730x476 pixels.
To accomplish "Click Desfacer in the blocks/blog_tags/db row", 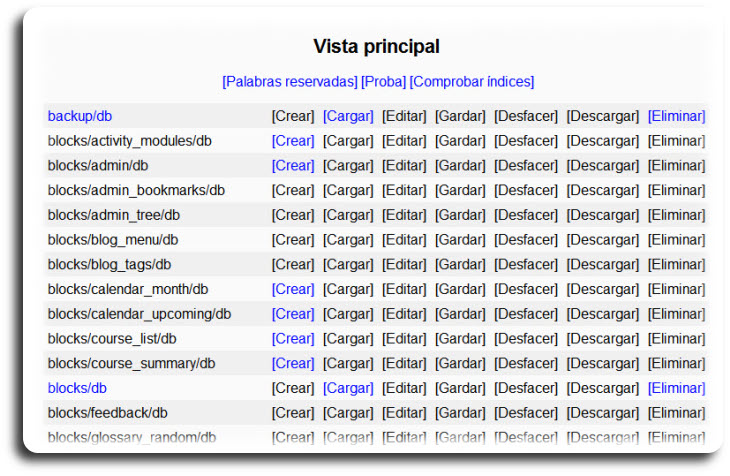I will click(x=526, y=265).
